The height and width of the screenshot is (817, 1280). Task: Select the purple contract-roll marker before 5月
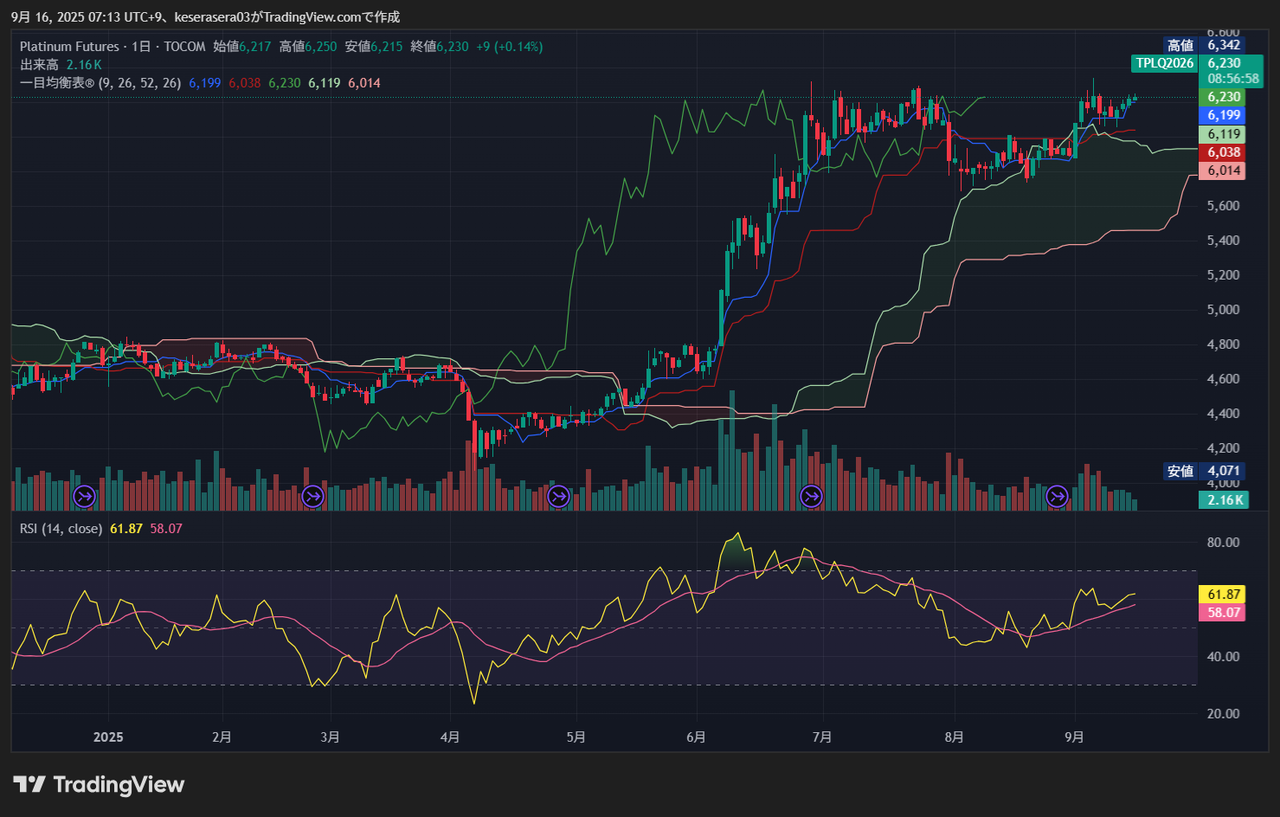[x=558, y=495]
